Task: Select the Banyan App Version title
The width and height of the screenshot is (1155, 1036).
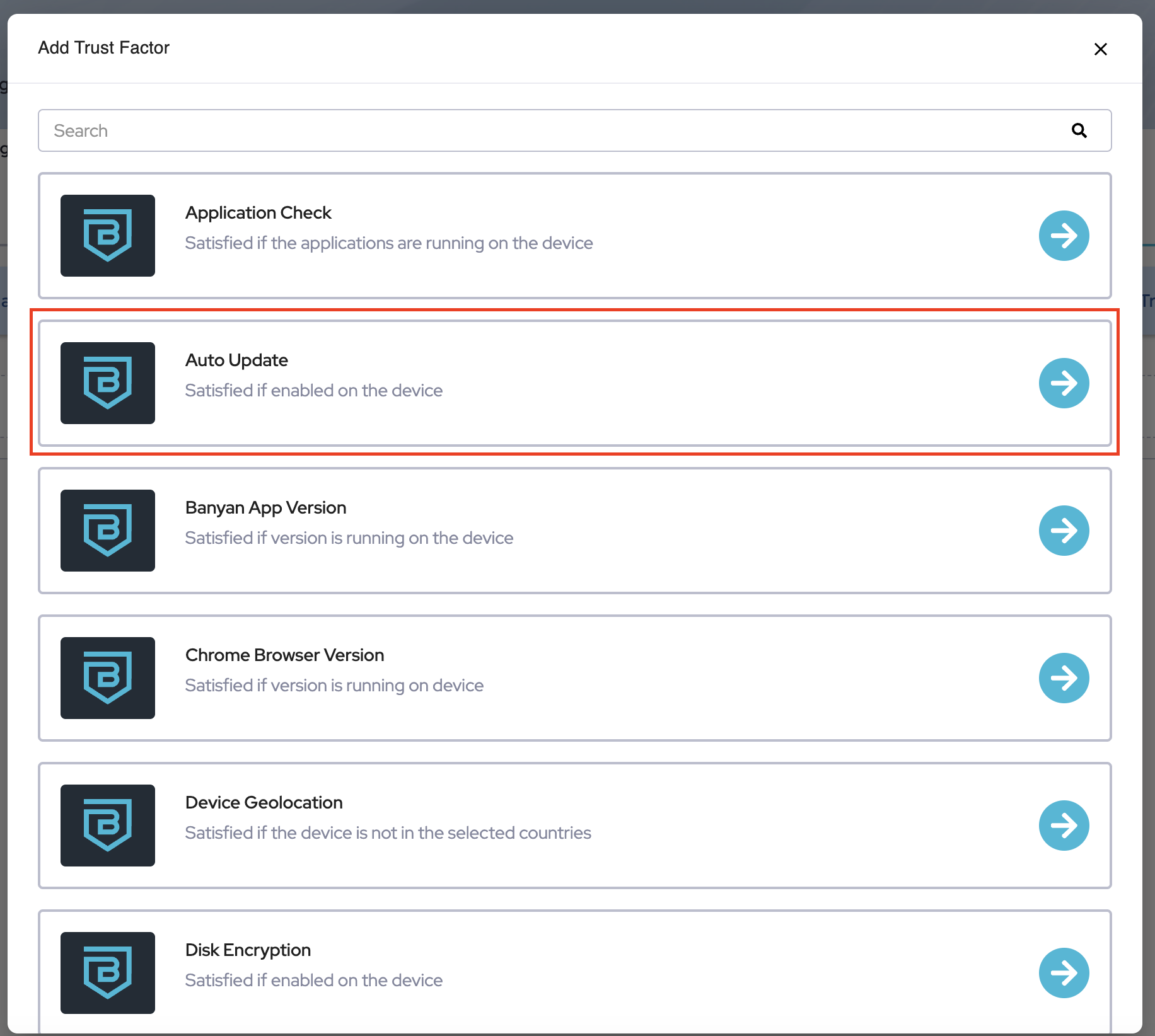Action: tap(265, 508)
